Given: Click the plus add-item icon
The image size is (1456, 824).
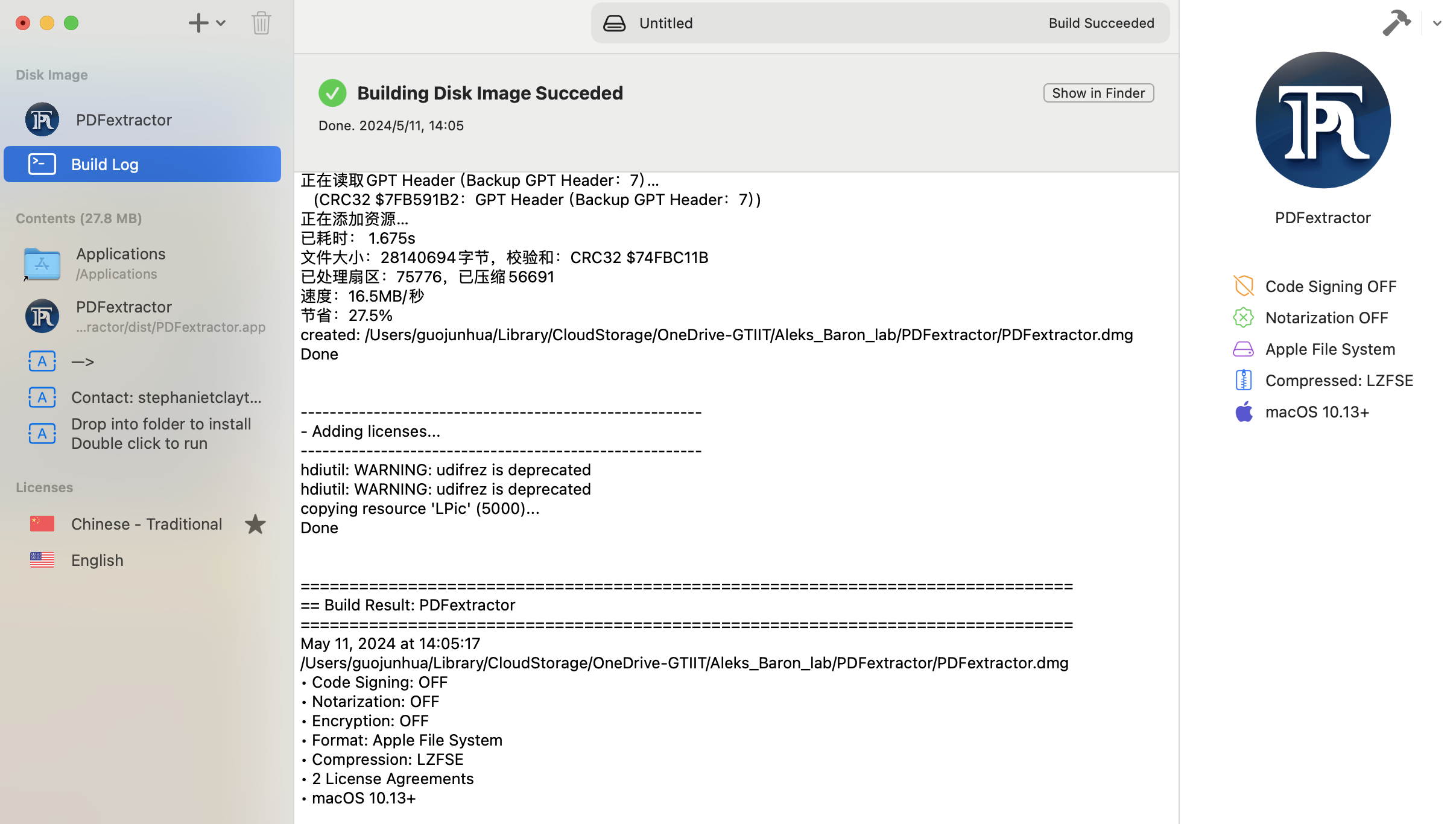Looking at the screenshot, I should click(198, 23).
